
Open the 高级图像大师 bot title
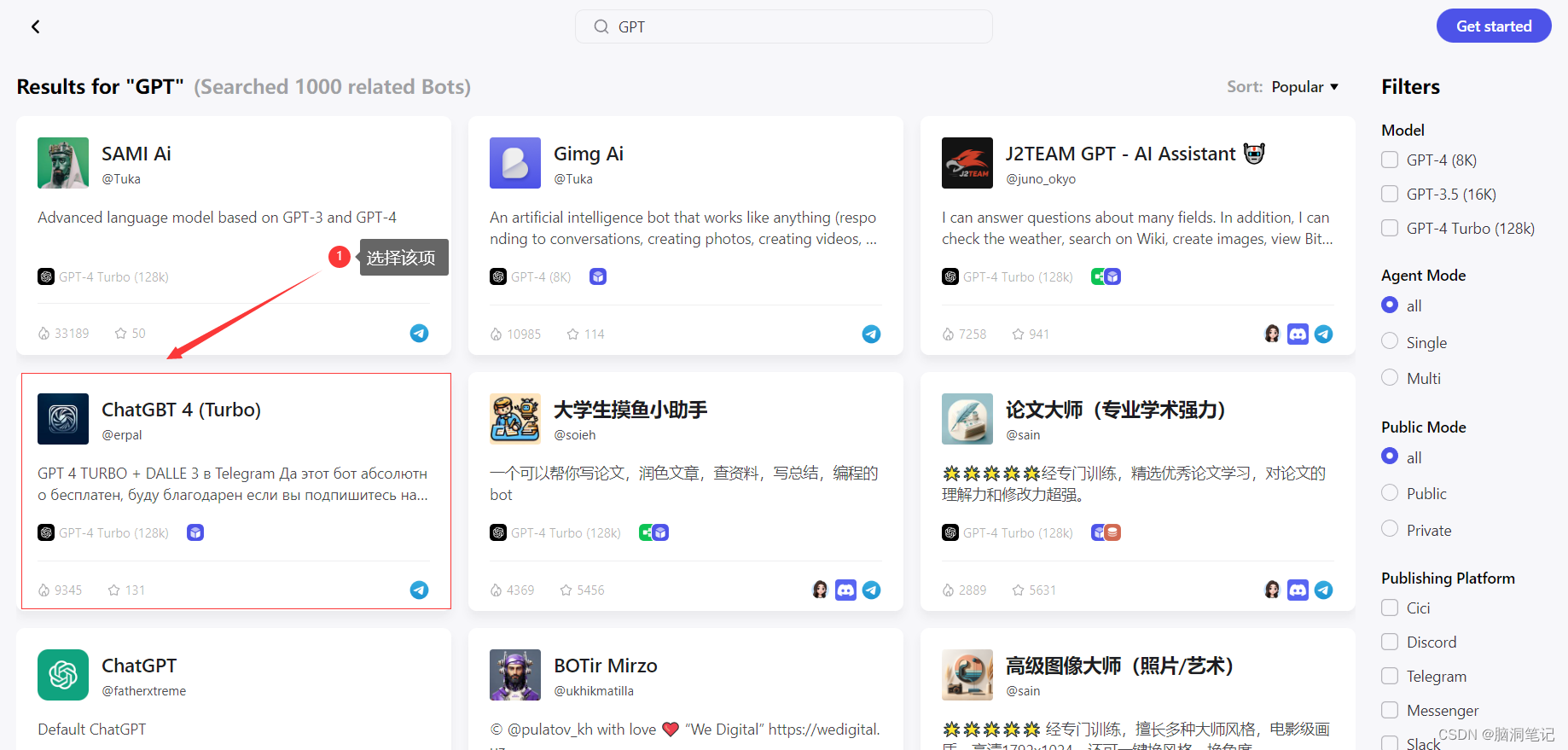point(1119,666)
